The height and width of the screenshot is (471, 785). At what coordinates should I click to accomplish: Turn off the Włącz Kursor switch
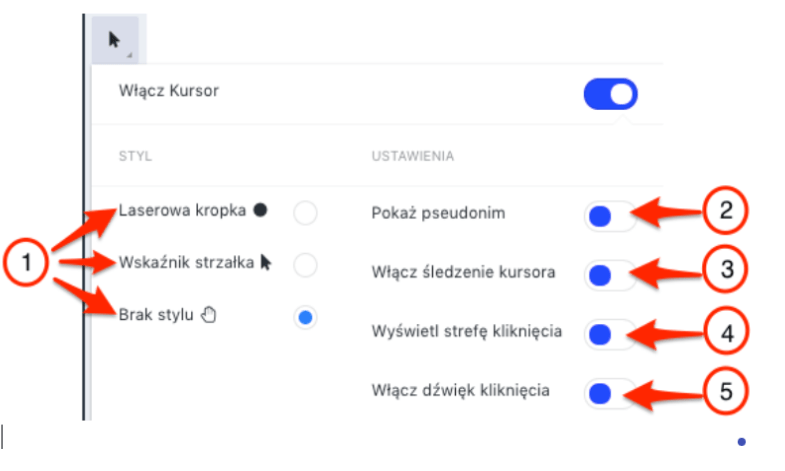click(610, 94)
